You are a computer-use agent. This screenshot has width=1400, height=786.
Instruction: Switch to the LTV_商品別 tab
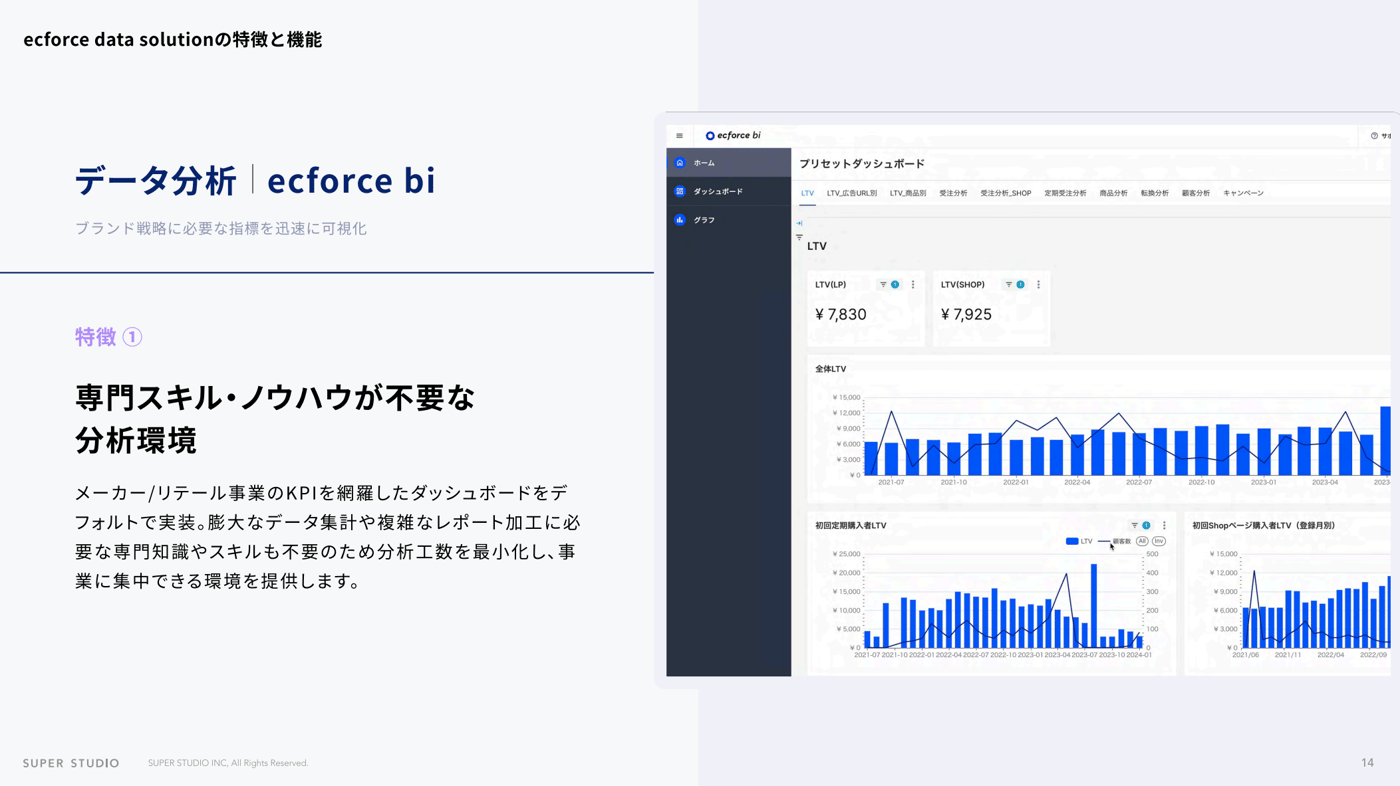[x=908, y=193]
